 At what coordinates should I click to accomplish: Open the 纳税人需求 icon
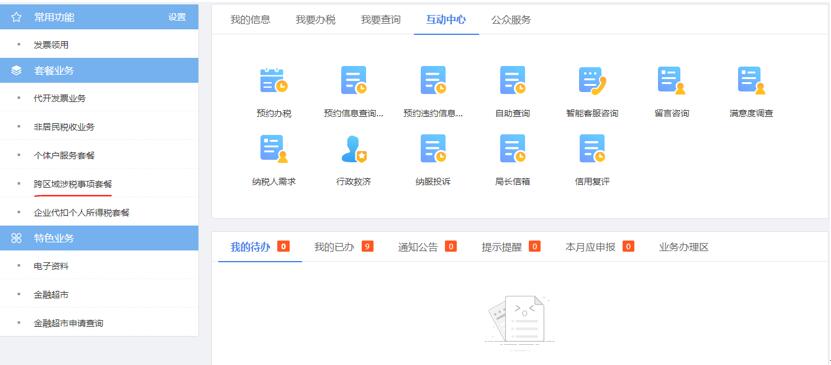[x=273, y=149]
